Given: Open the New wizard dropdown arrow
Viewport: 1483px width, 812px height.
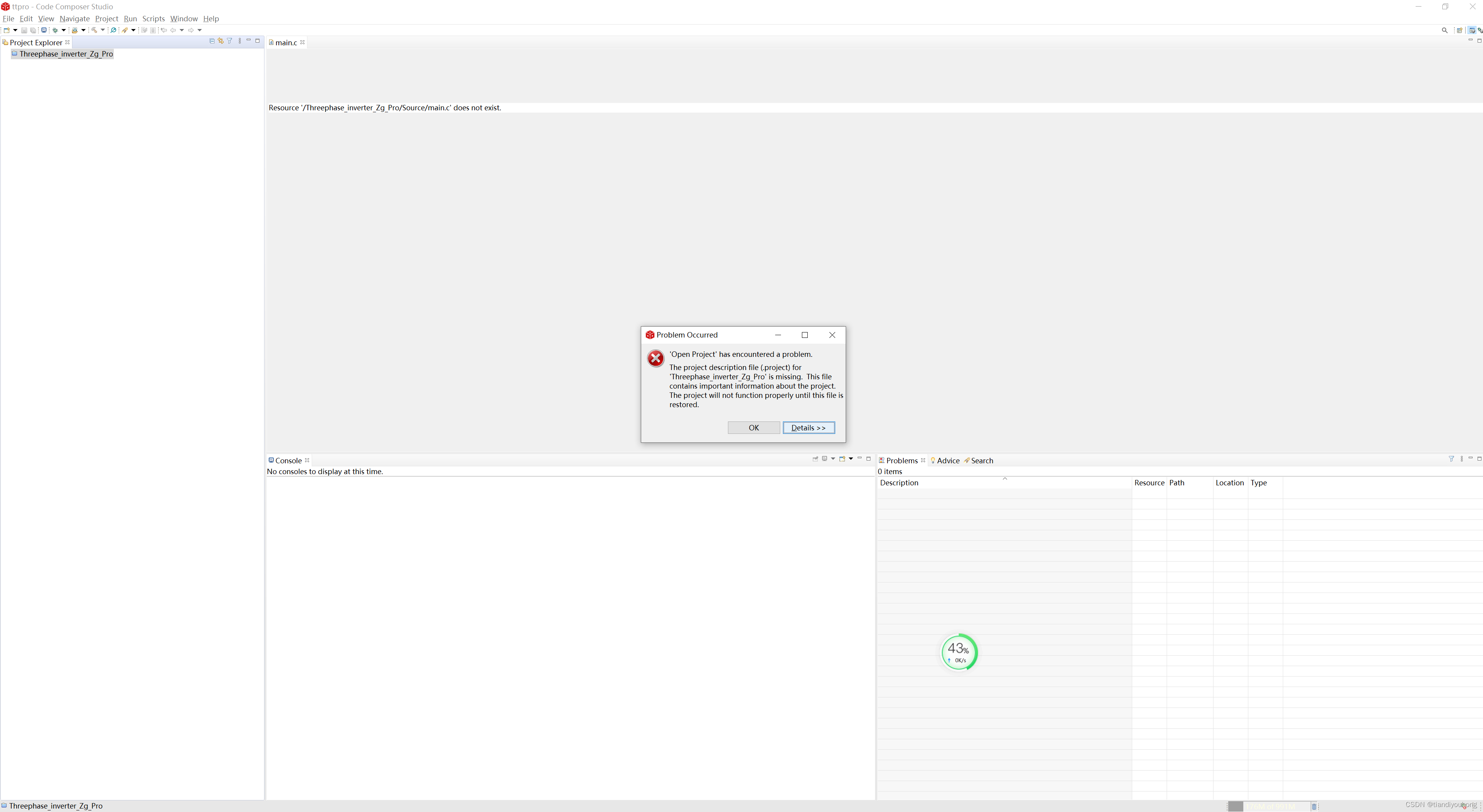Looking at the screenshot, I should click(x=15, y=30).
